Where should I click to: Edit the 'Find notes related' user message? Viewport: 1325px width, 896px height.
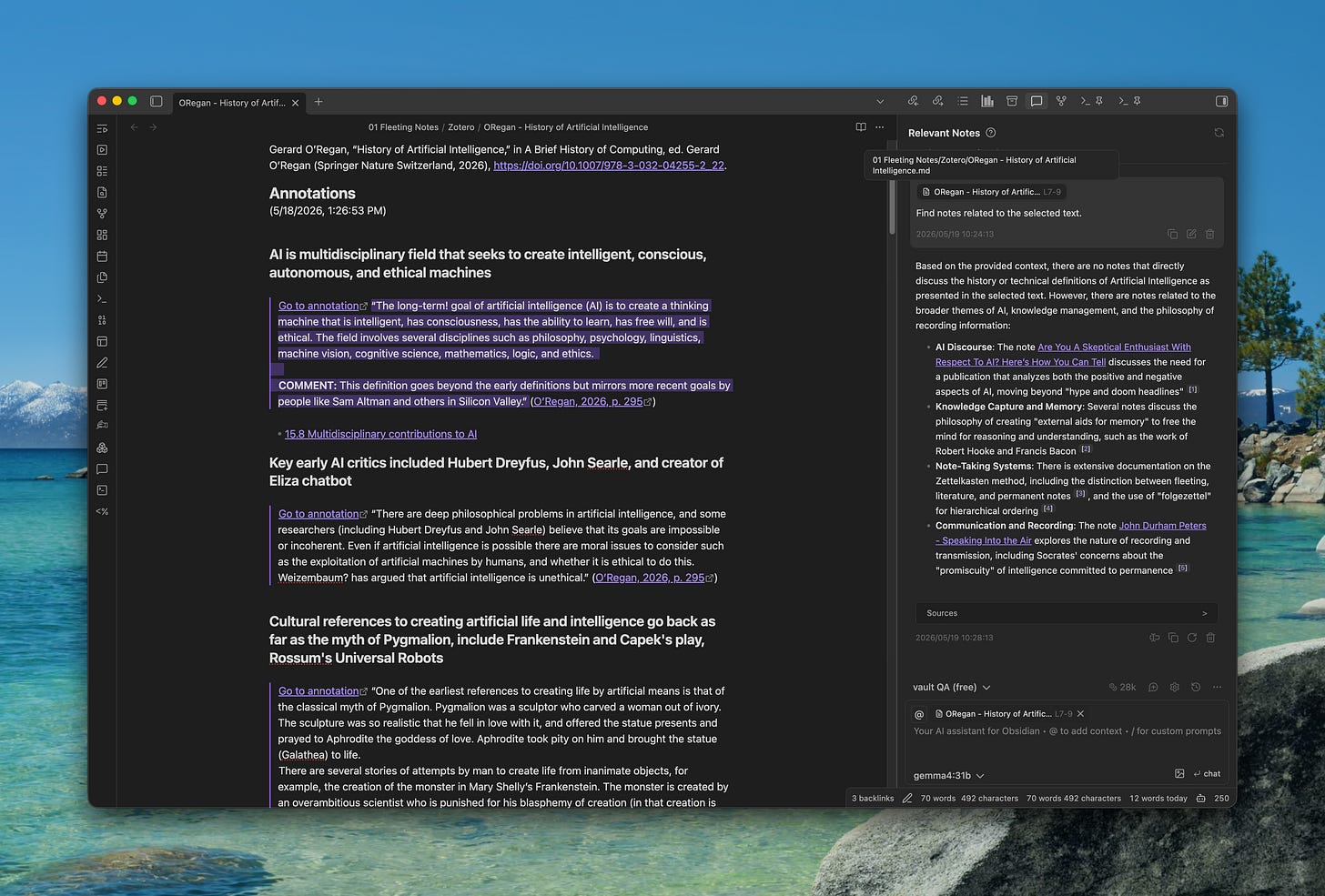1191,234
